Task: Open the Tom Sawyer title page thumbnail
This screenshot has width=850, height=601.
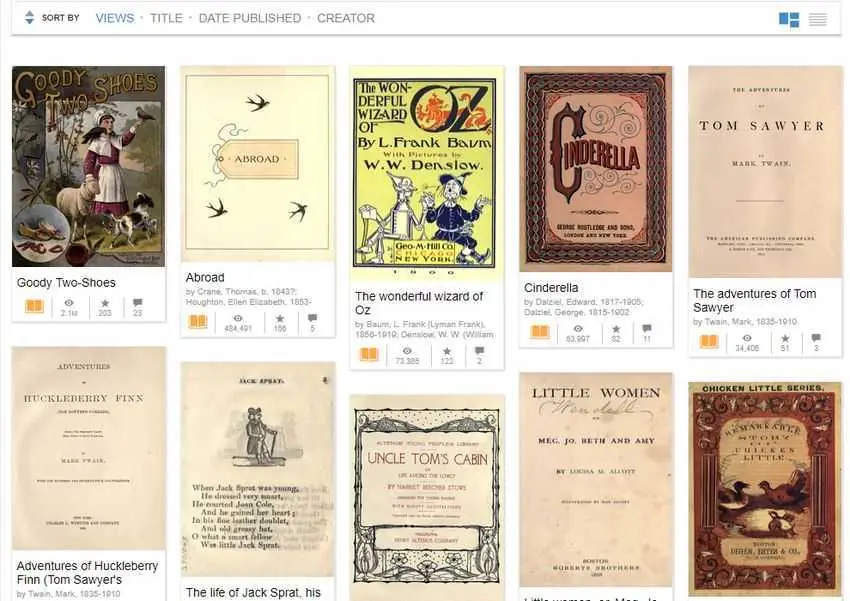Action: coord(765,172)
